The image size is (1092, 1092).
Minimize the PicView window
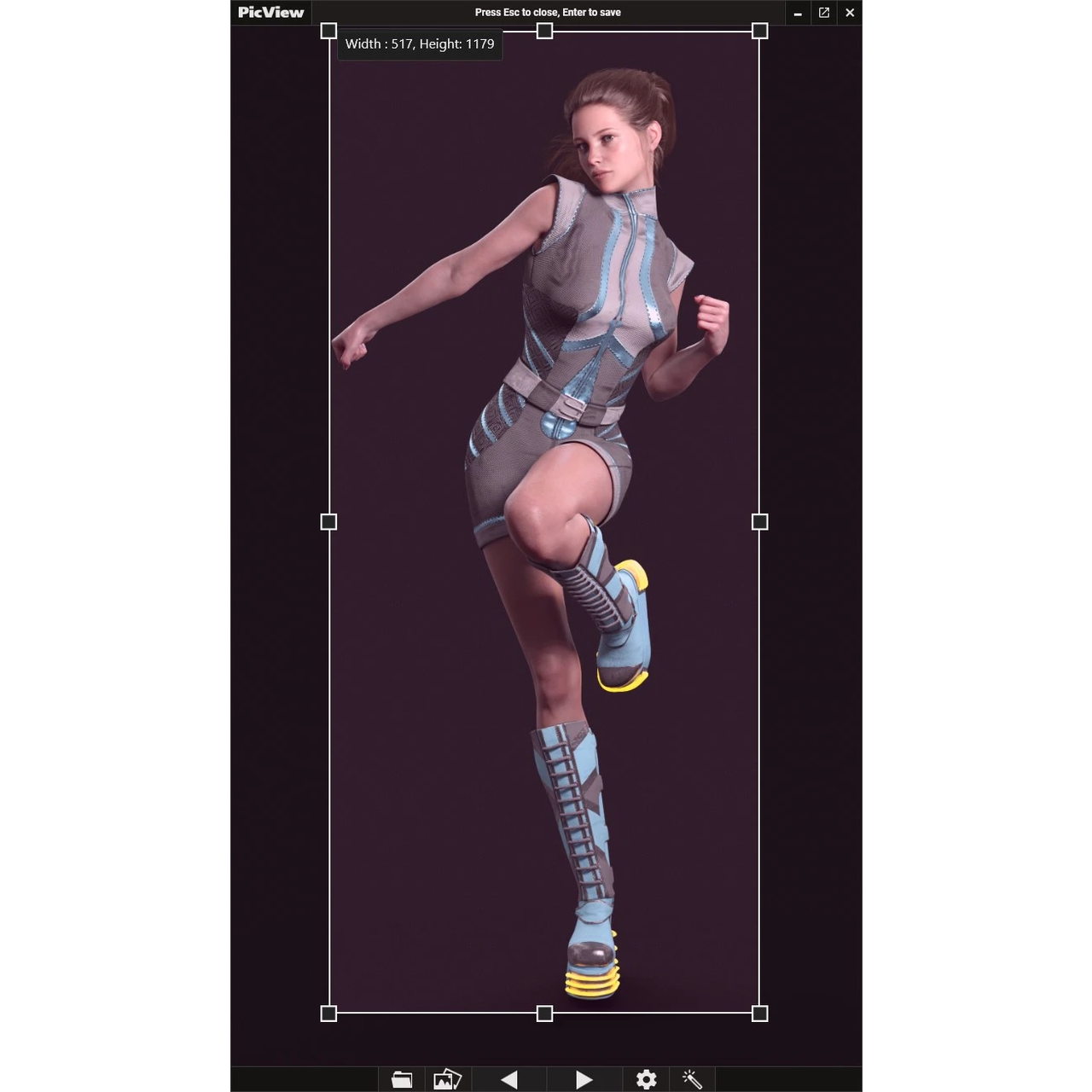click(798, 13)
